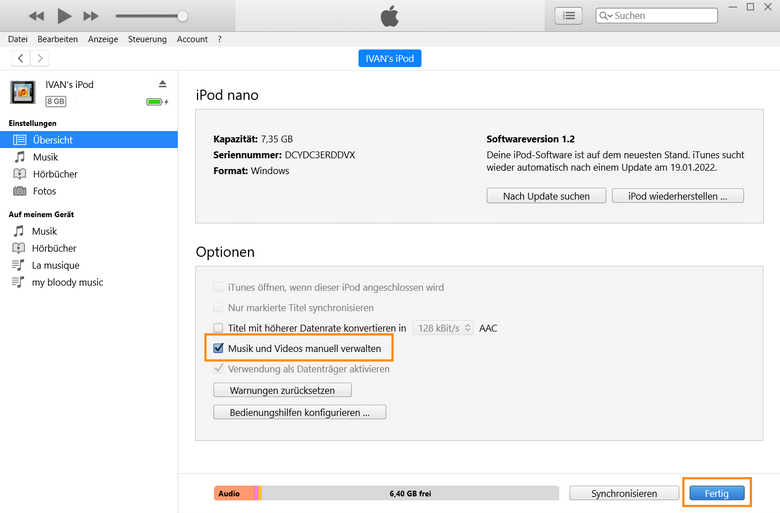Click into the Suchen search field

point(657,16)
